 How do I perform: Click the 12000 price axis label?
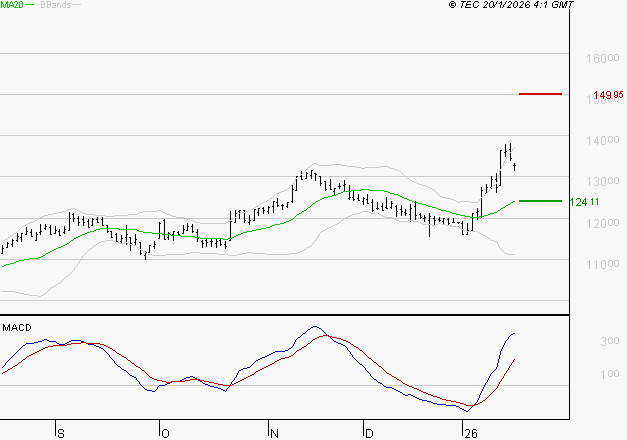click(603, 223)
